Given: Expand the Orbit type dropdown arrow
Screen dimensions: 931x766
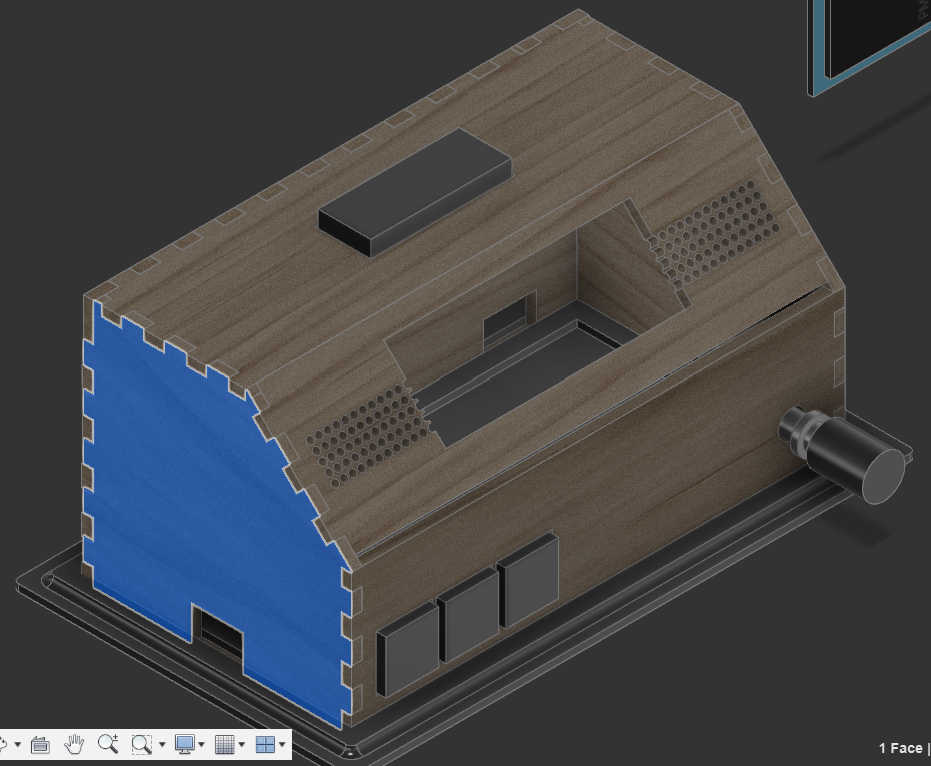Looking at the screenshot, I should 17,745.
